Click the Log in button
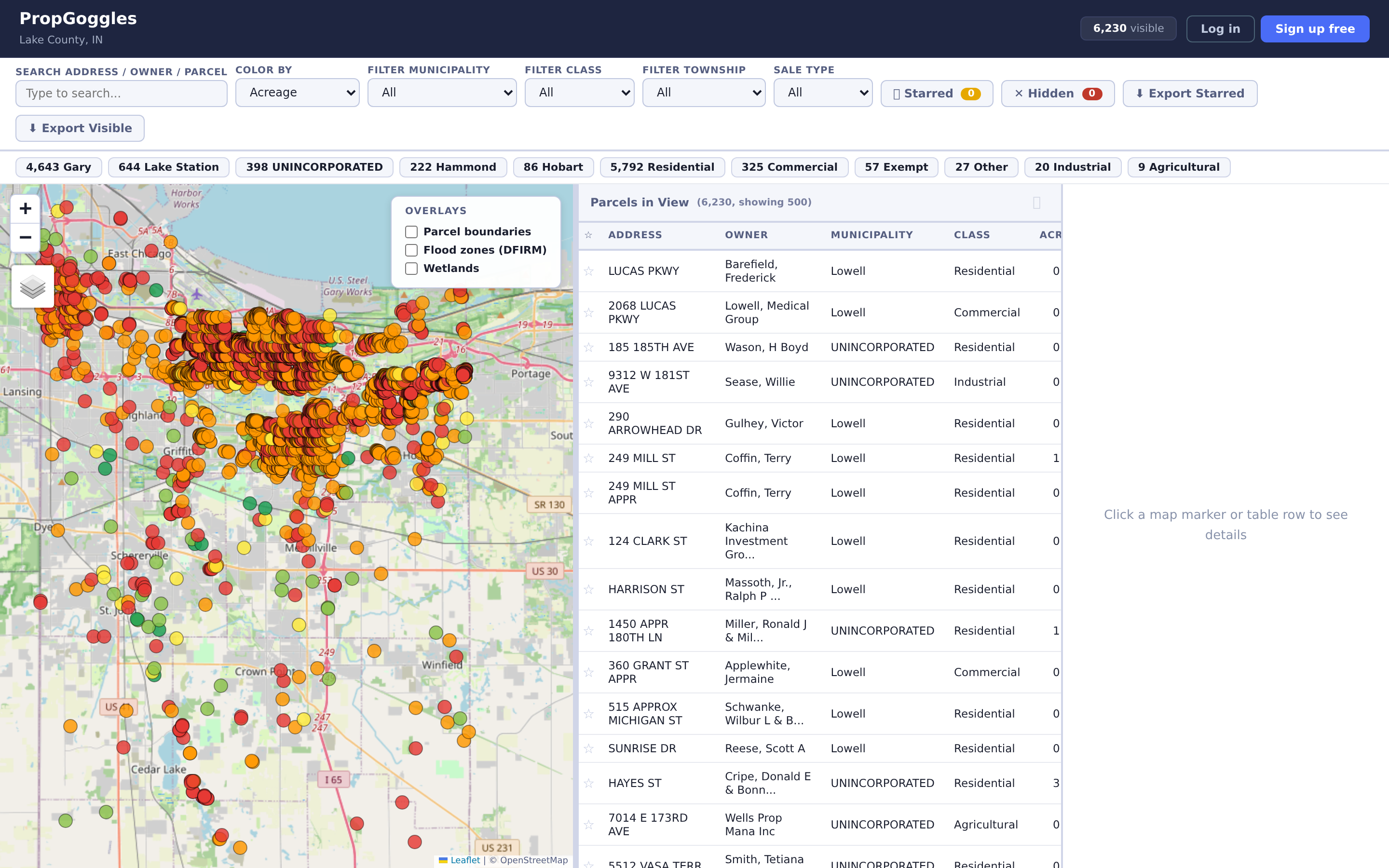This screenshot has height=868, width=1389. tap(1220, 29)
